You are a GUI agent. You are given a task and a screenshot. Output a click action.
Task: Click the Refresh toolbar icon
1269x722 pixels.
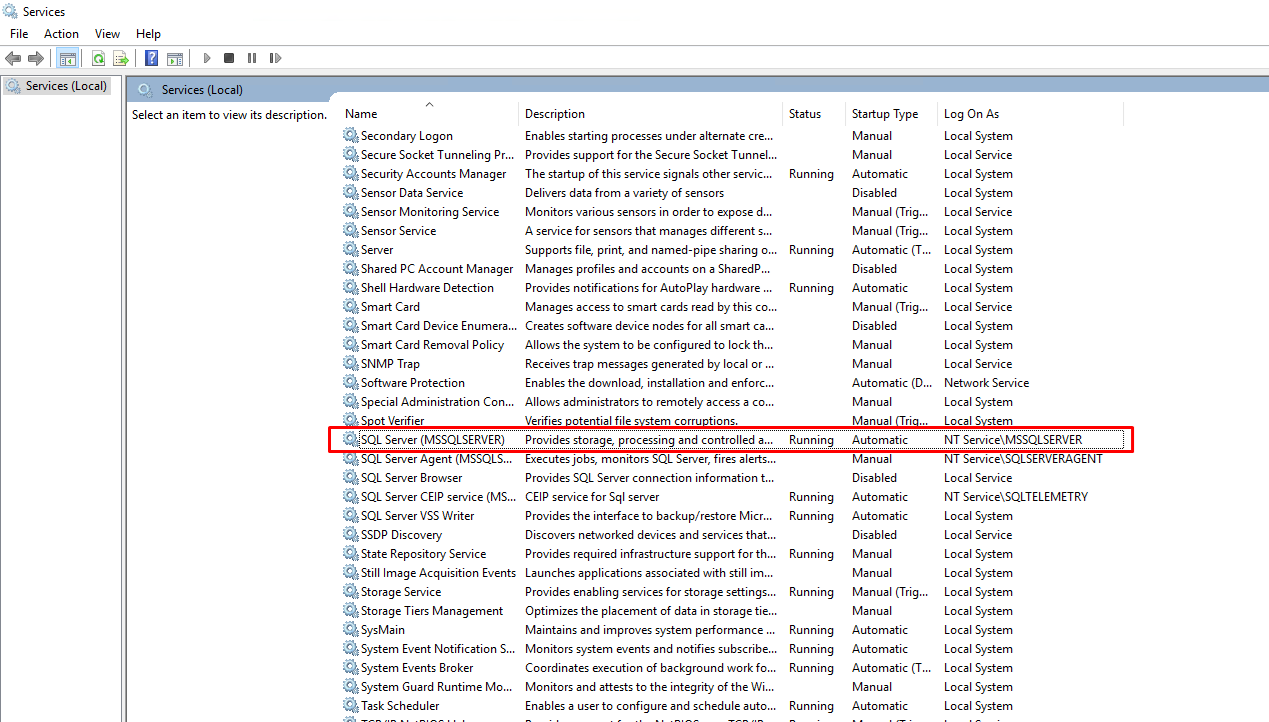[x=98, y=59]
